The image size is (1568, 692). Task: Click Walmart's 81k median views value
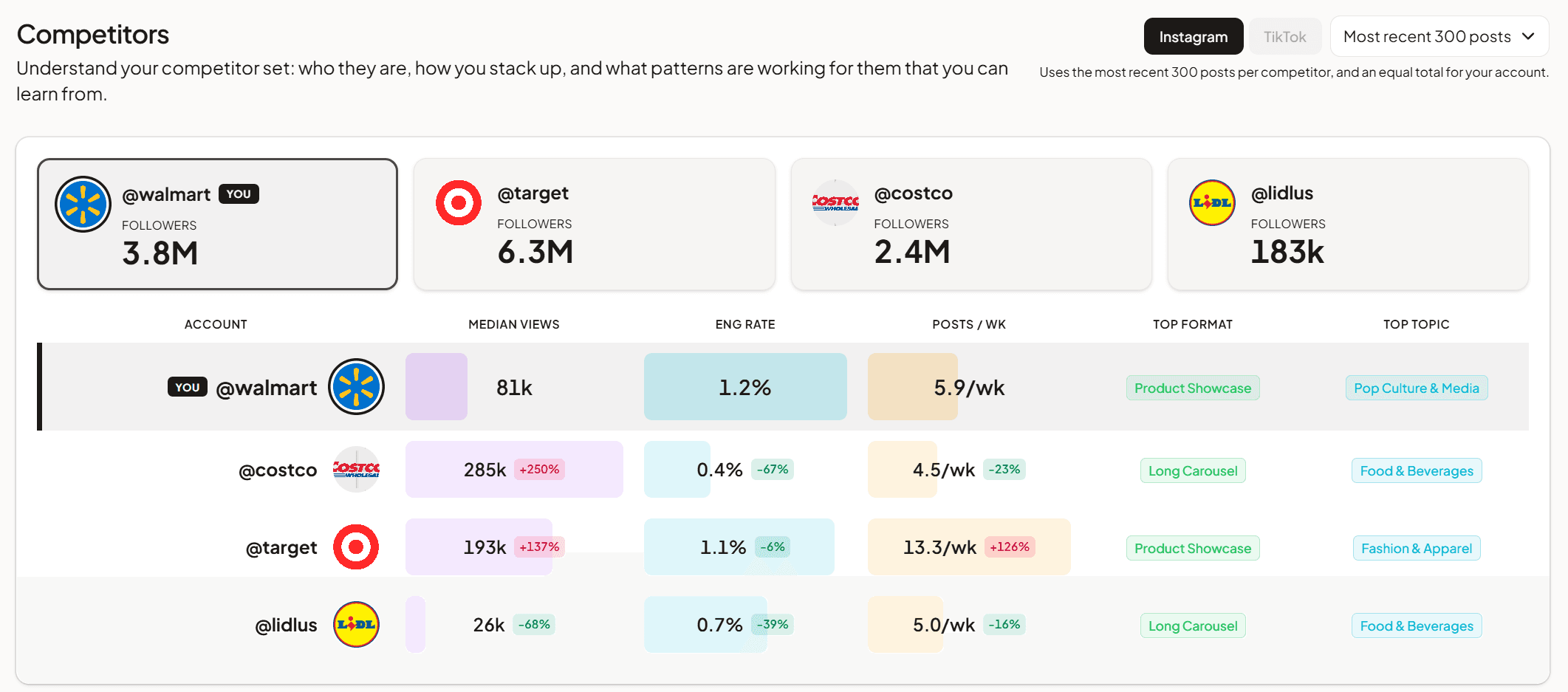point(514,388)
